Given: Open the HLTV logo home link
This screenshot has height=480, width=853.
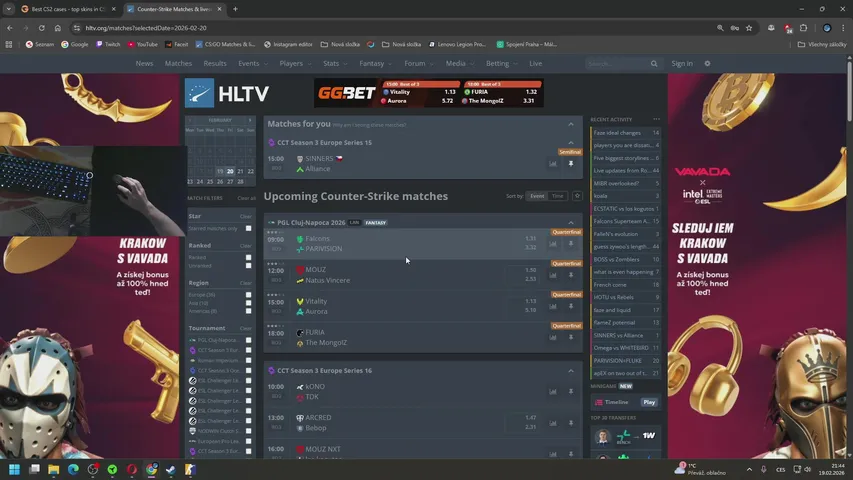Looking at the screenshot, I should pyautogui.click(x=227, y=93).
